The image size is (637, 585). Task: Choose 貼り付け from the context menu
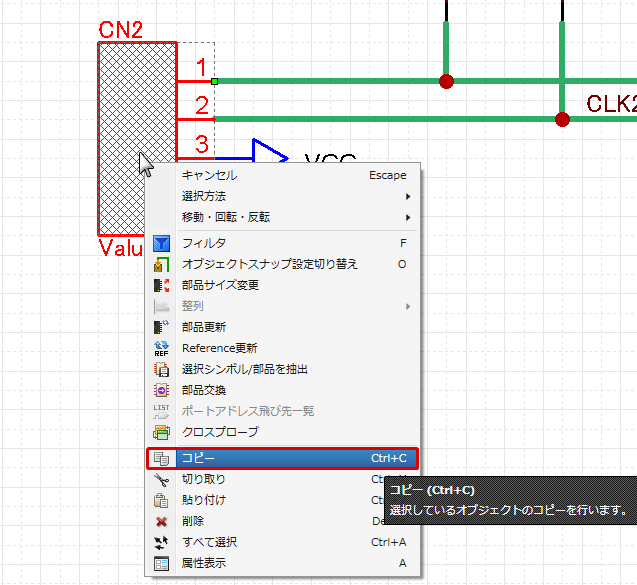point(282,500)
